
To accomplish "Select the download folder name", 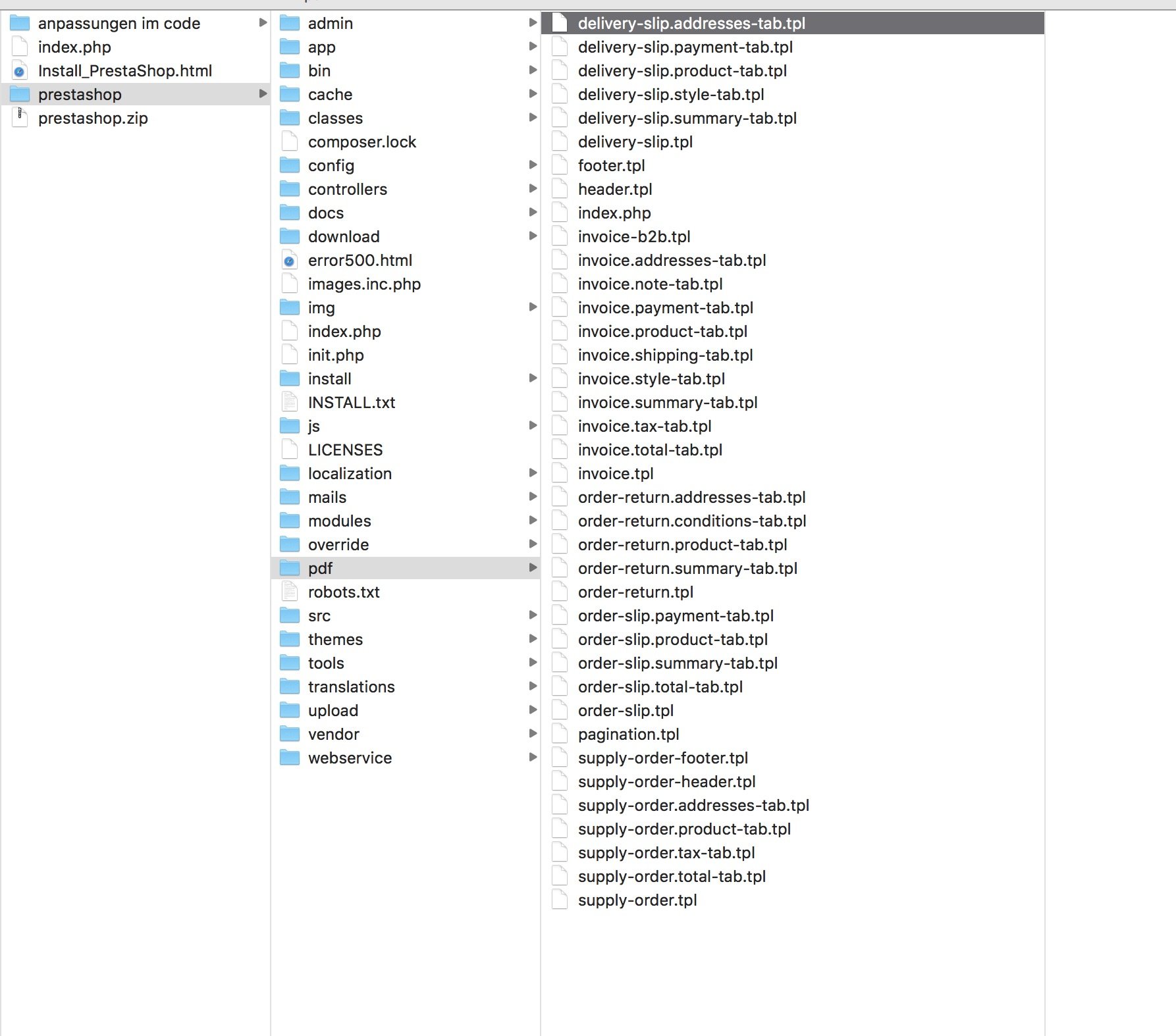I will [x=344, y=237].
